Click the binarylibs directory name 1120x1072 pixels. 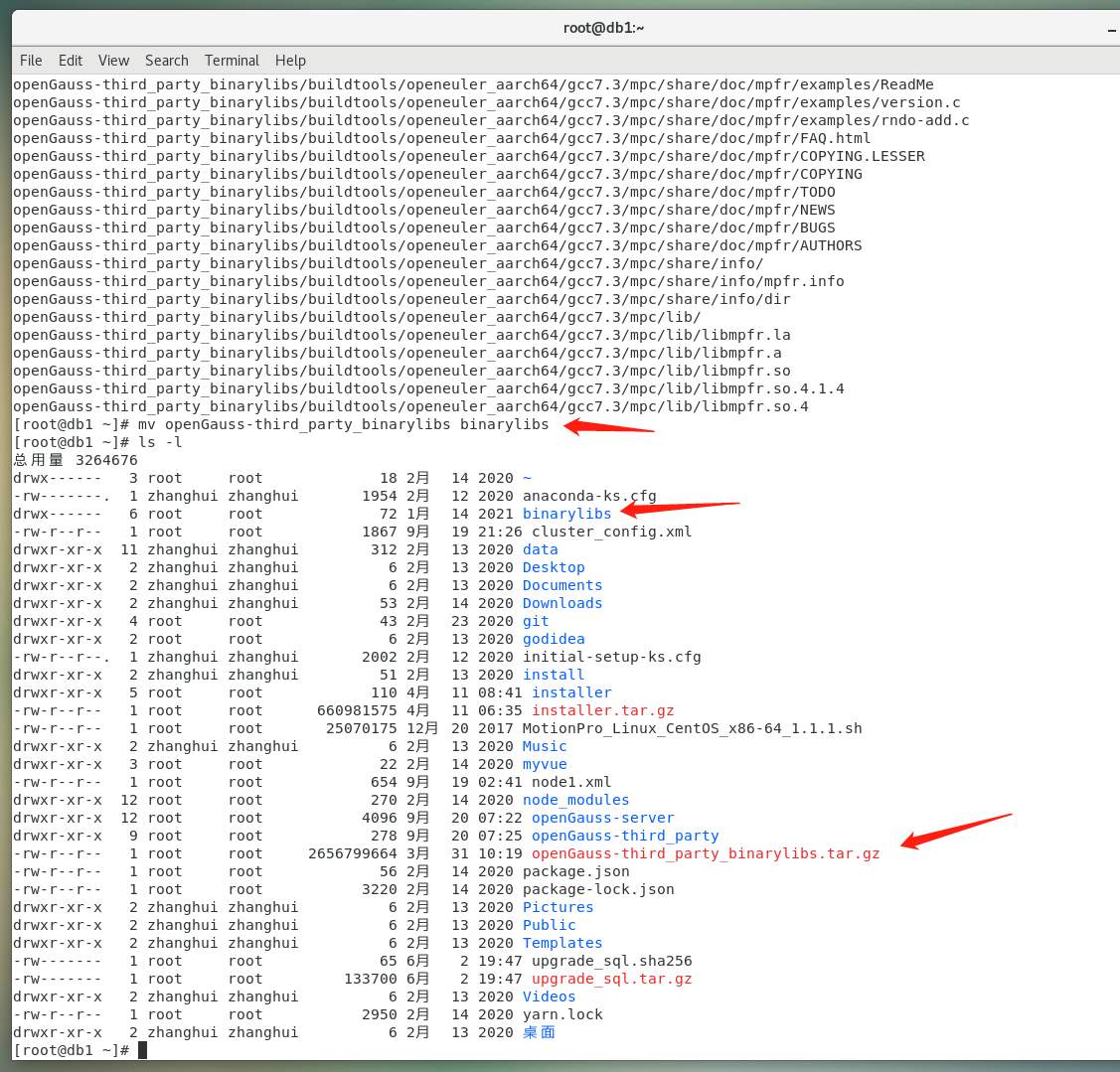[567, 514]
